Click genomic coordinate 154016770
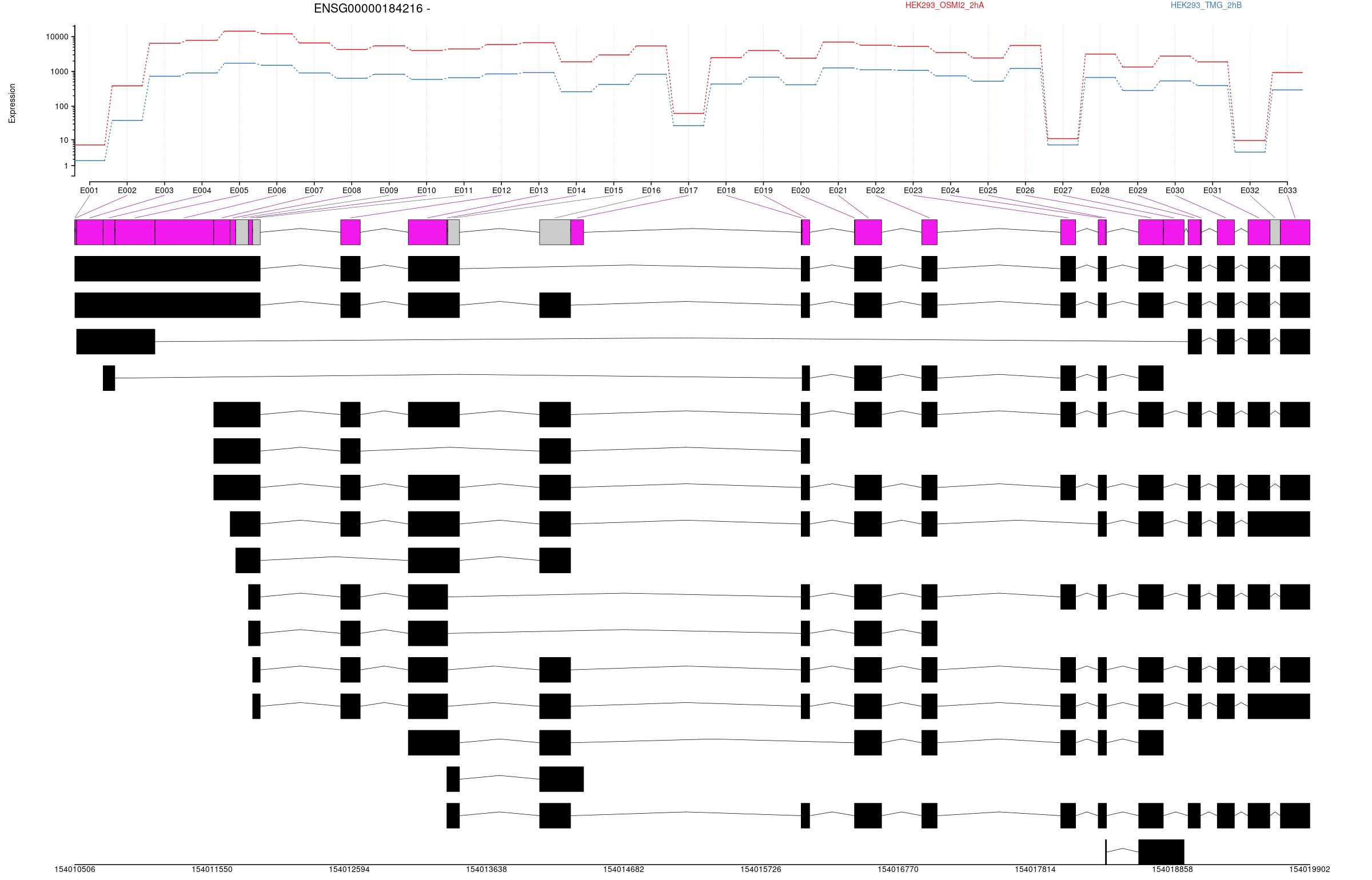This screenshot has height=880, width=1372. 898,869
